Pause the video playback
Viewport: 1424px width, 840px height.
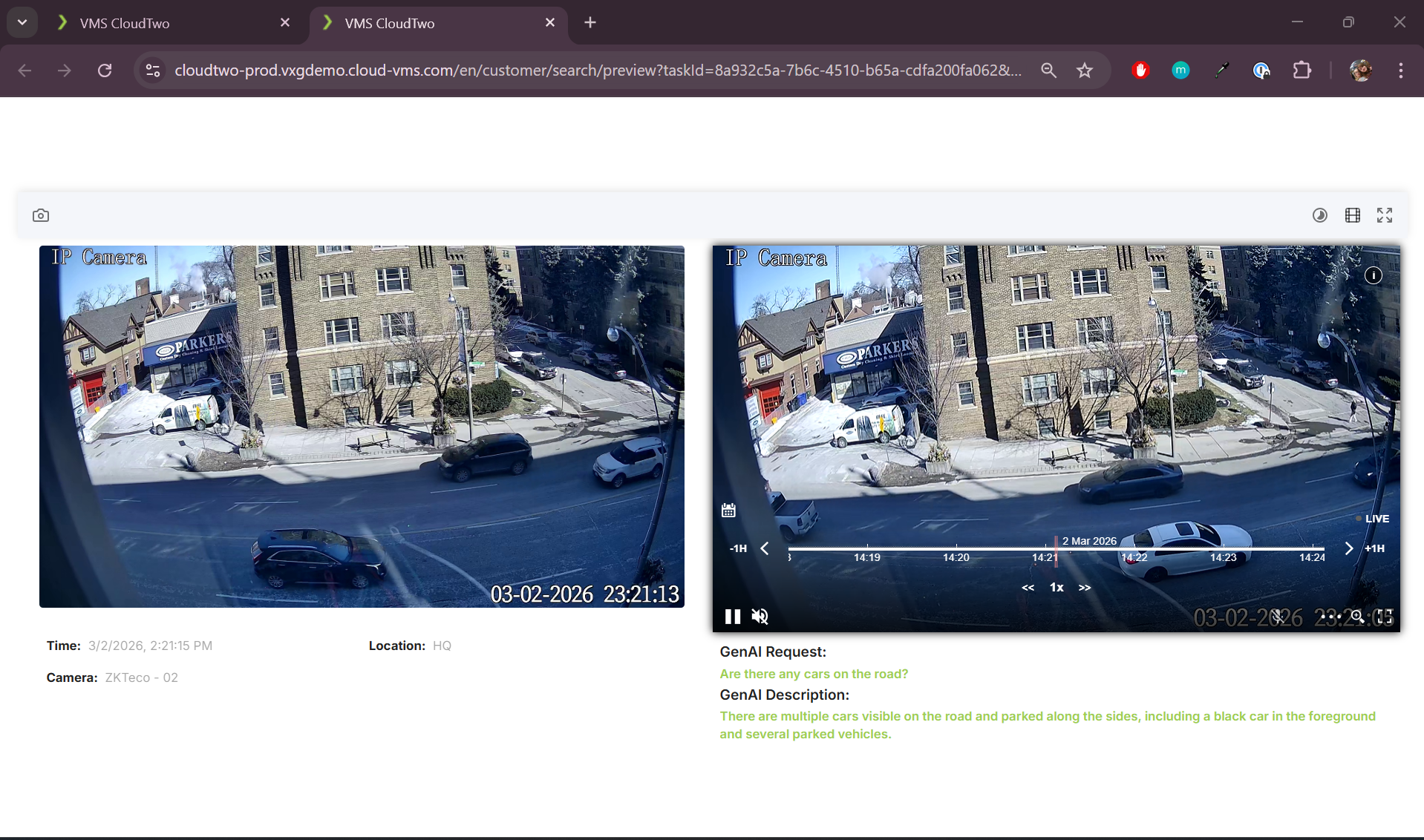coord(732,617)
